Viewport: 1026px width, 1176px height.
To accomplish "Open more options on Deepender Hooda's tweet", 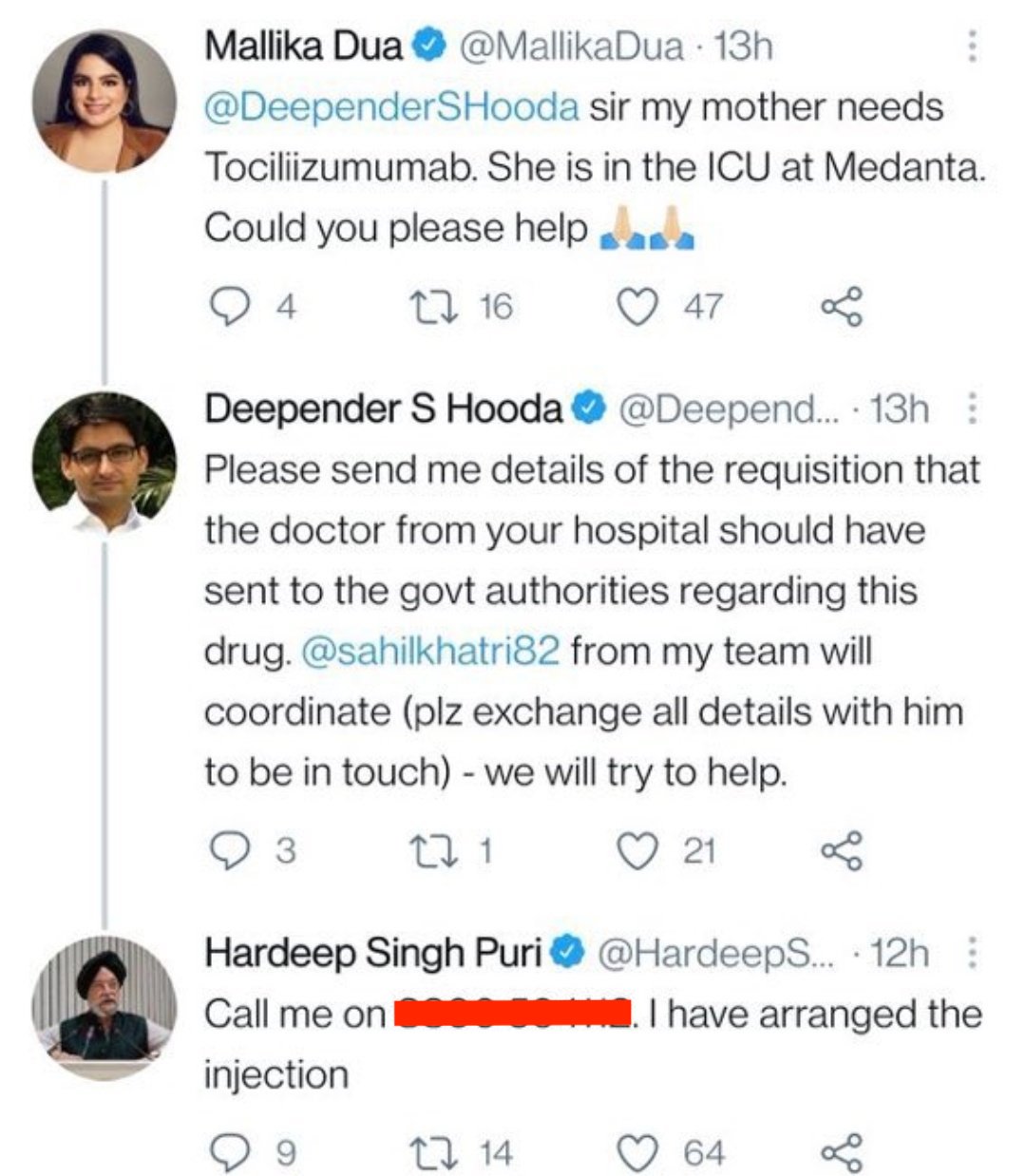I will [971, 409].
